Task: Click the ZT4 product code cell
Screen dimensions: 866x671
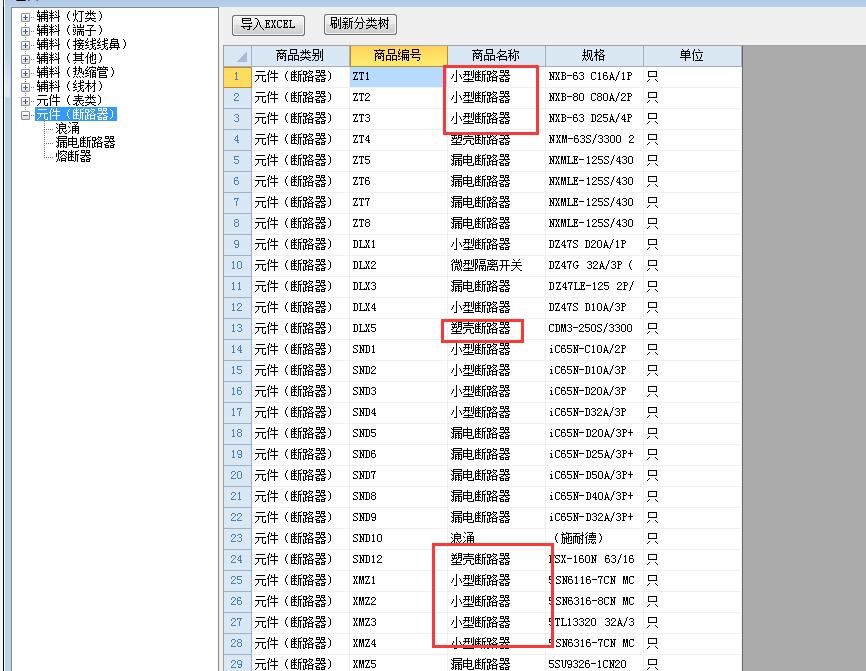Action: (398, 139)
